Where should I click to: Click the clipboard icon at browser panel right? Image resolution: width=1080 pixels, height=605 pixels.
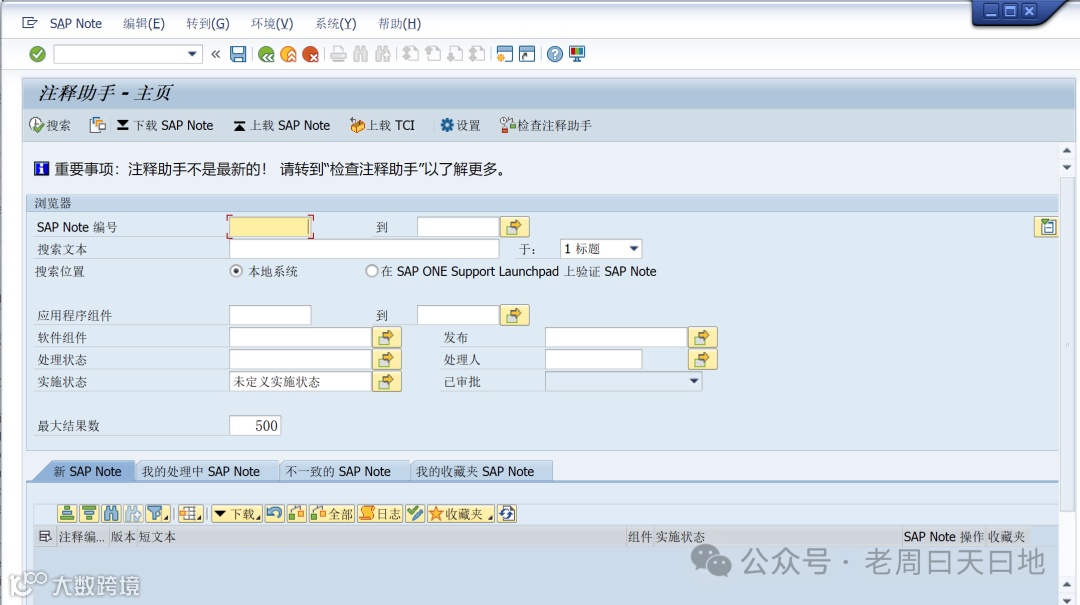(x=1047, y=227)
